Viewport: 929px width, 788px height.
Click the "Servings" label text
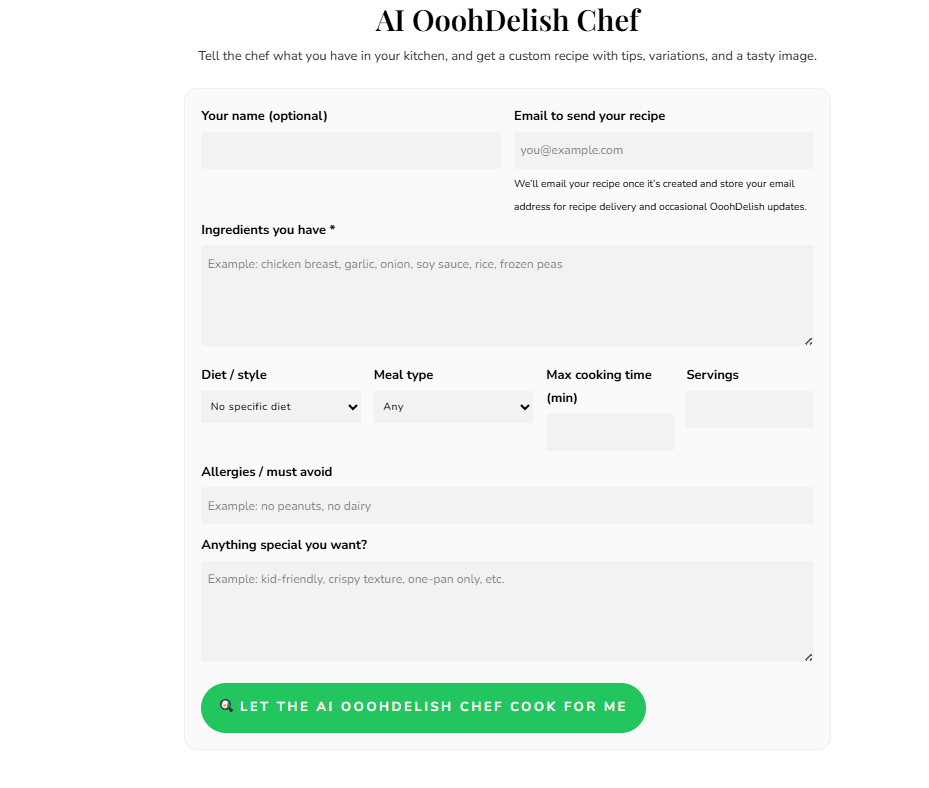[x=712, y=375]
